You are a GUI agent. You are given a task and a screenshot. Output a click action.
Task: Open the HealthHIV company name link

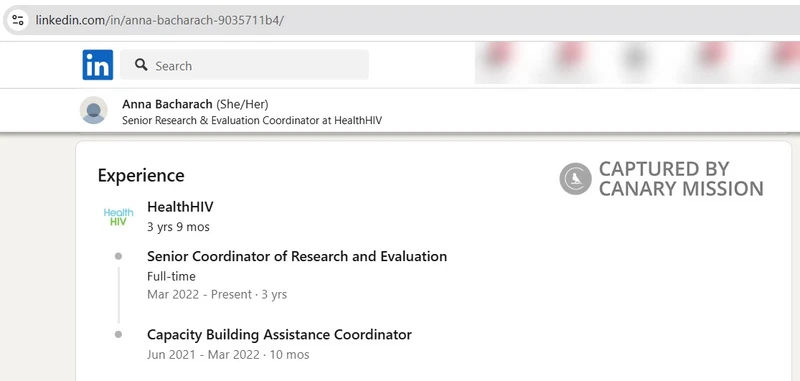coord(180,207)
